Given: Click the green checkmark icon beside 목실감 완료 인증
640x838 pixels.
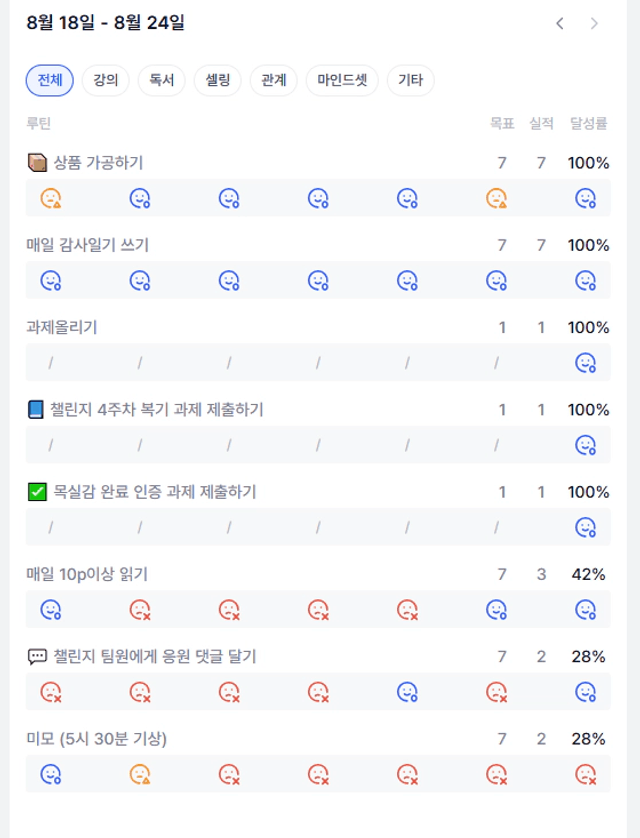Looking at the screenshot, I should (x=37, y=492).
